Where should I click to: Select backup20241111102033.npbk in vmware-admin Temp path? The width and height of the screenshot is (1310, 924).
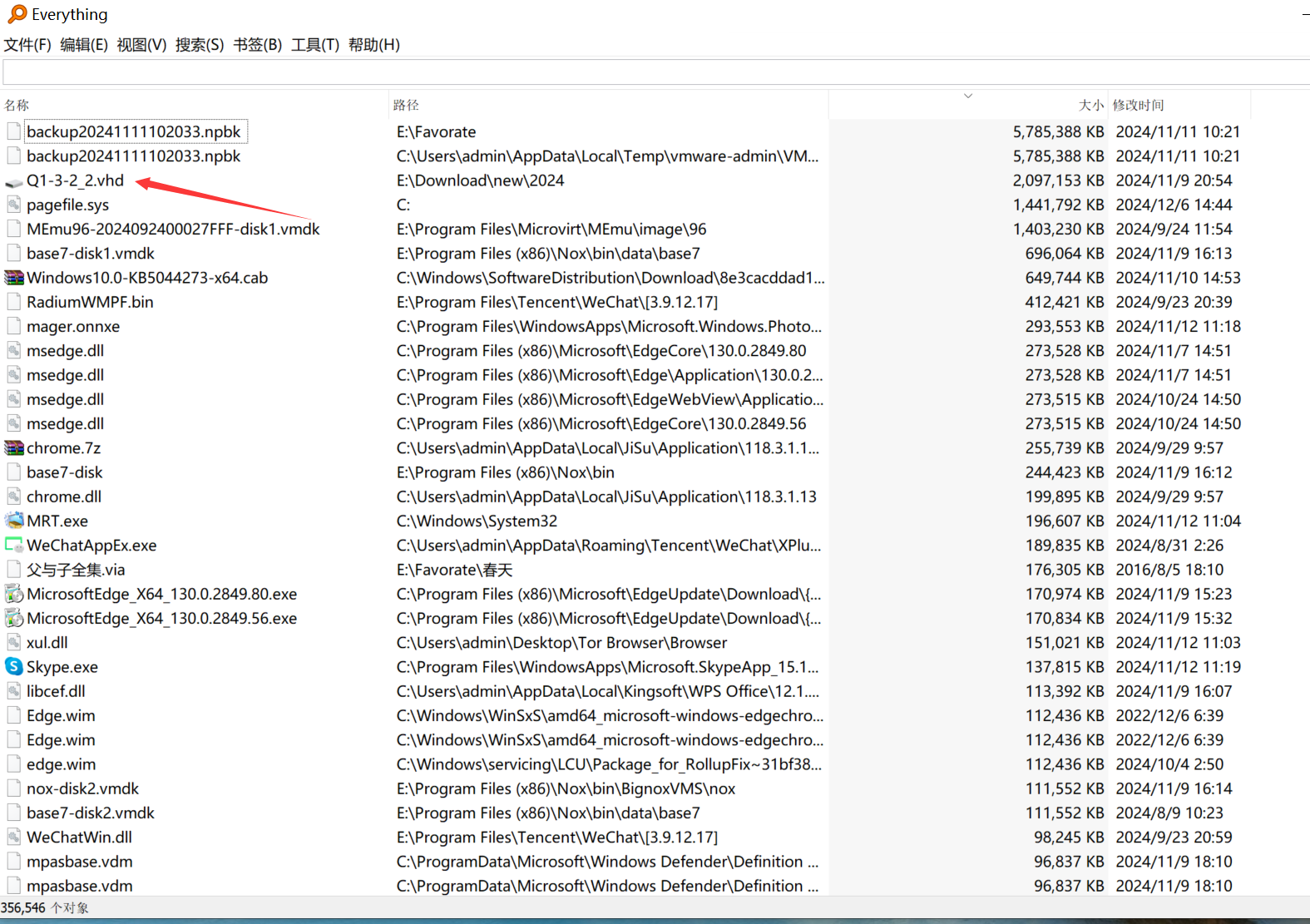coord(133,156)
